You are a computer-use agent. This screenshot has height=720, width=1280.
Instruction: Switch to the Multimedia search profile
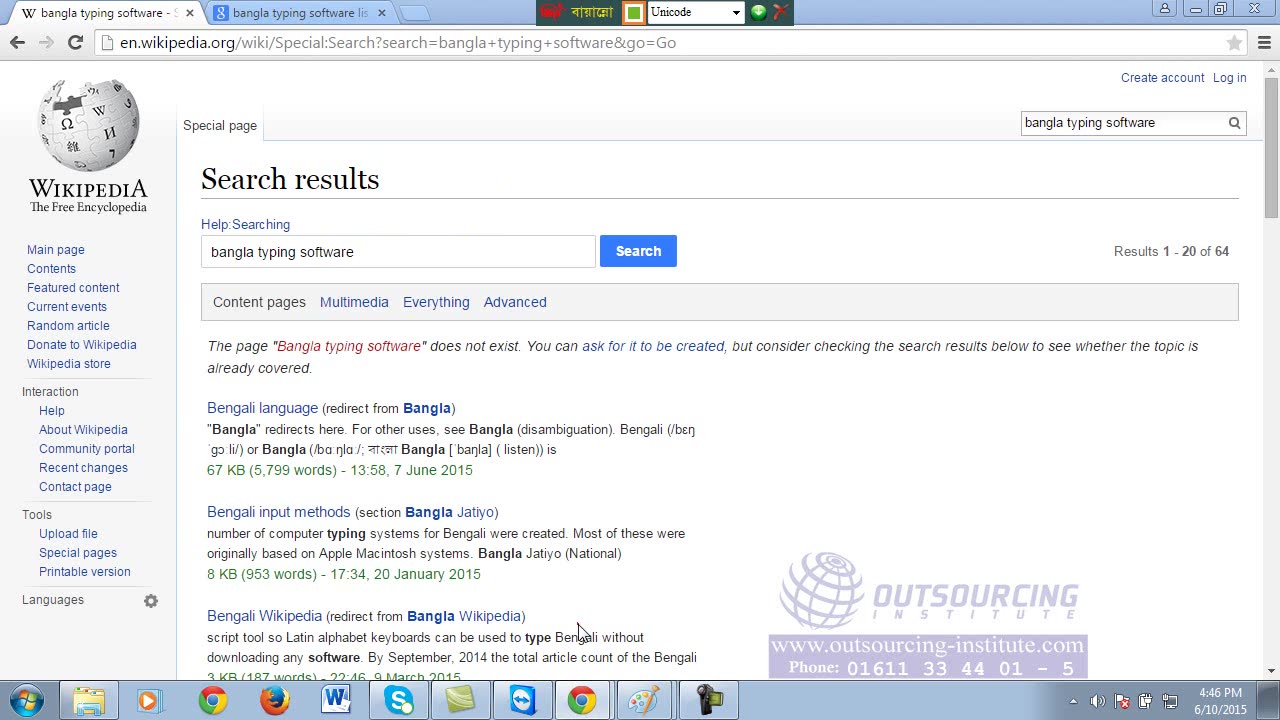tap(354, 302)
